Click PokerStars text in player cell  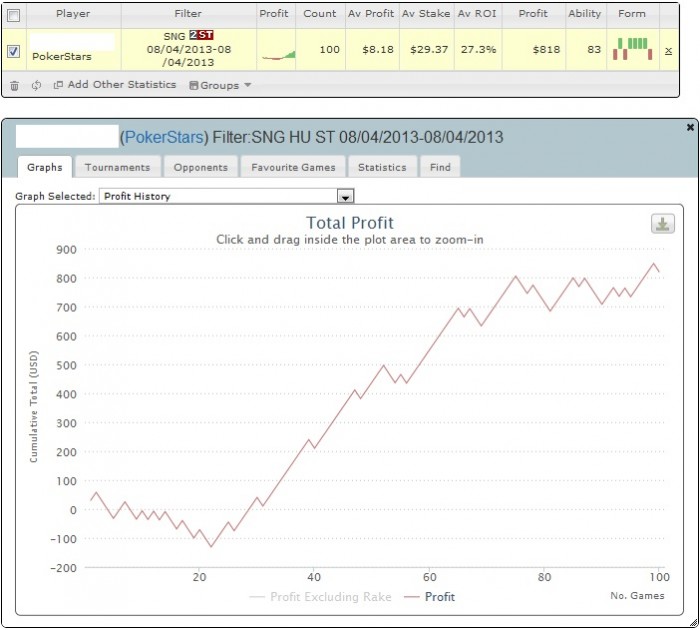click(x=62, y=57)
